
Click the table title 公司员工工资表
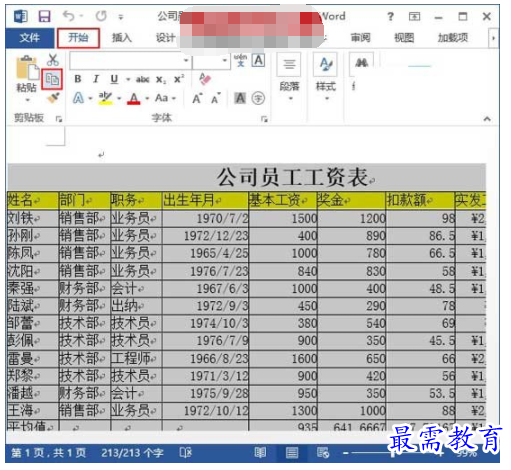[x=293, y=177]
